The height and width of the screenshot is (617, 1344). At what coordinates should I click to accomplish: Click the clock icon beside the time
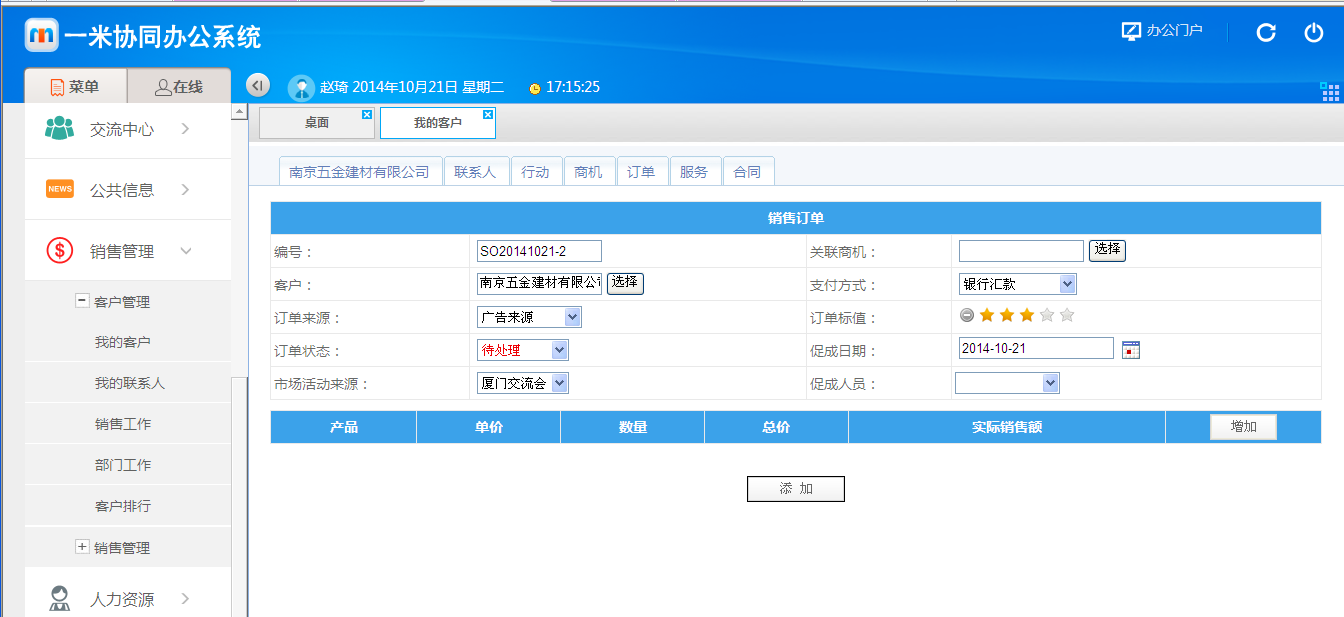tap(535, 88)
